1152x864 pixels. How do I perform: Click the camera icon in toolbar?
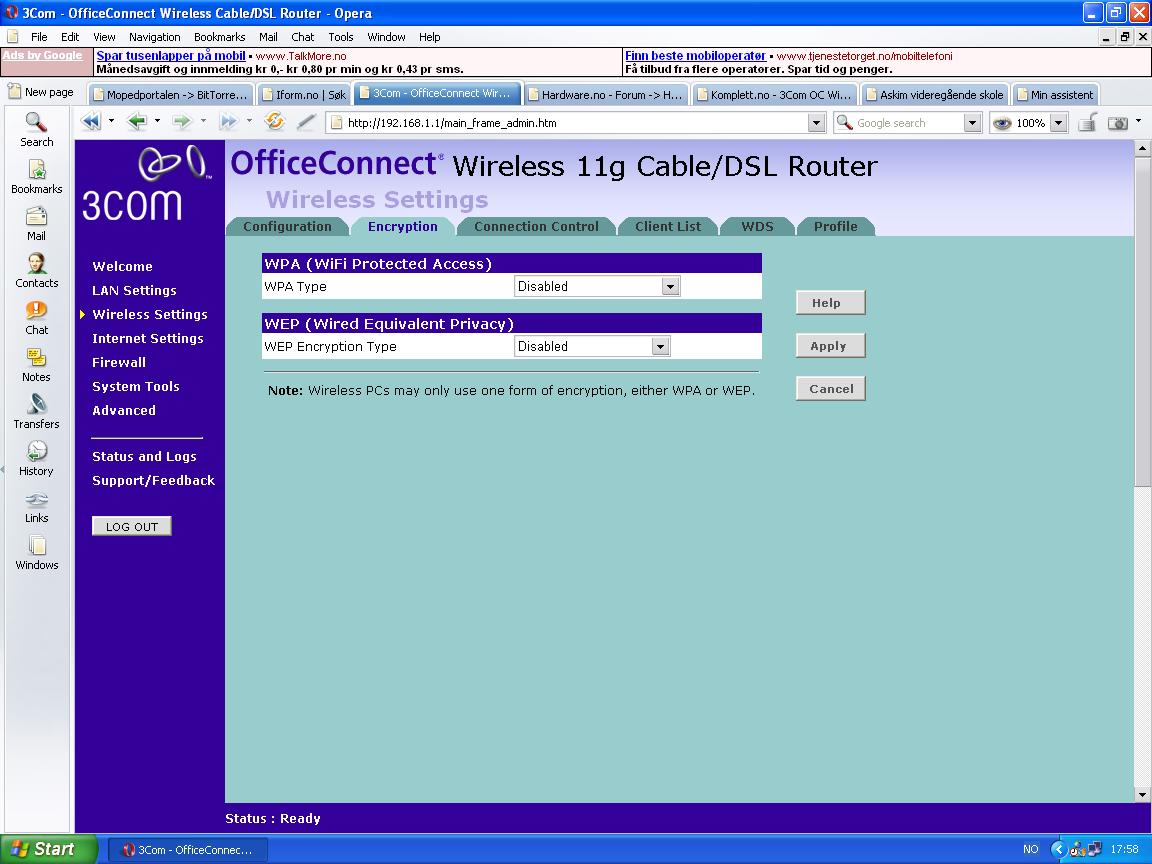pos(1117,123)
